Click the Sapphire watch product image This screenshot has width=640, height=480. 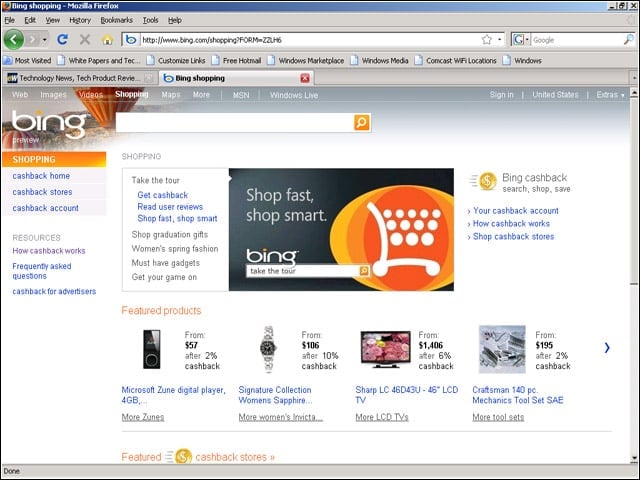point(268,349)
